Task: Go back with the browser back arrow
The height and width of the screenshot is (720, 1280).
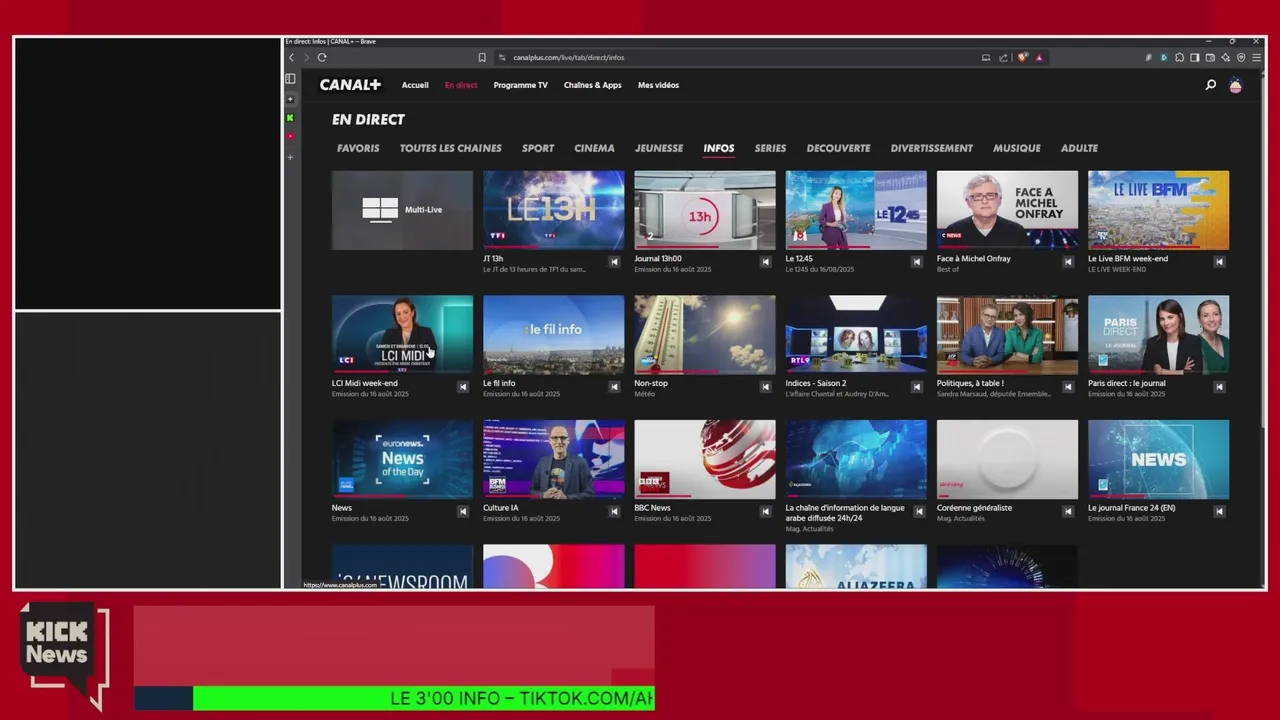Action: pos(292,57)
